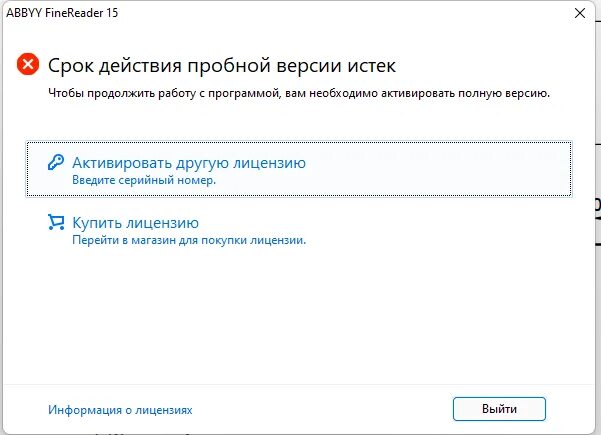The image size is (601, 435).
Task: Click the word лицензию in the activation link
Action: pos(270,163)
